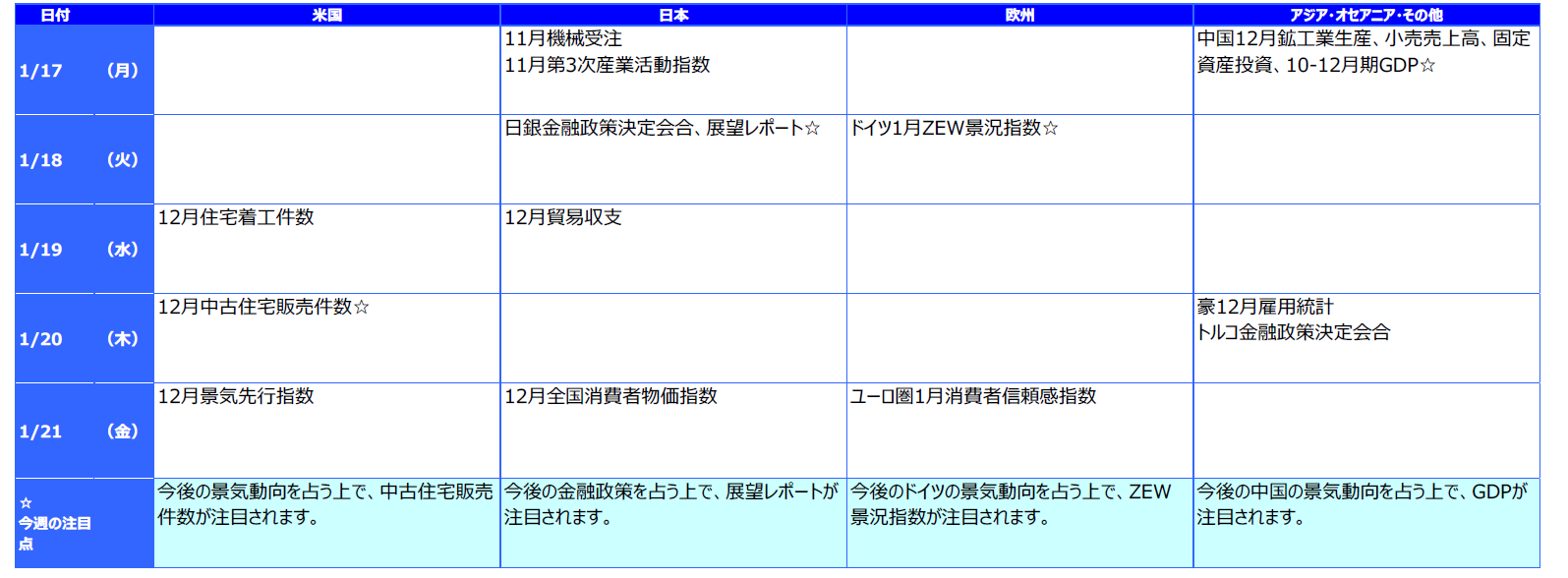1568x578 pixels.
Task: Click the 欧州 column header
Action: tap(1019, 15)
